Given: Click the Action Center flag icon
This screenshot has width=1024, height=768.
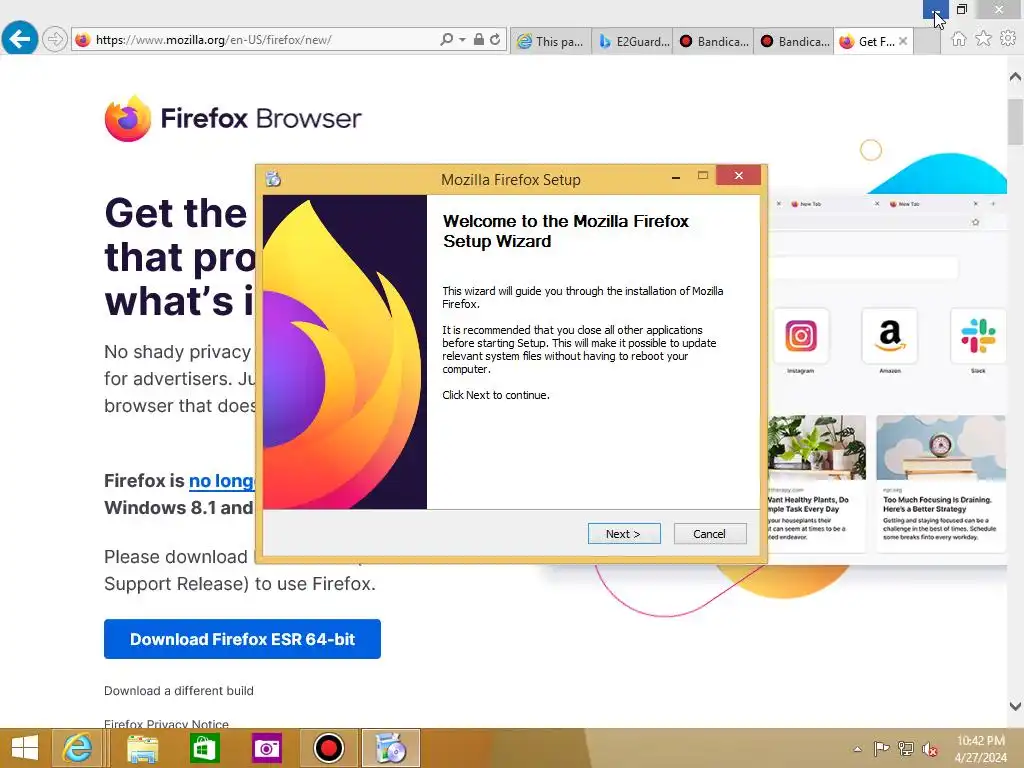Looking at the screenshot, I should (881, 749).
